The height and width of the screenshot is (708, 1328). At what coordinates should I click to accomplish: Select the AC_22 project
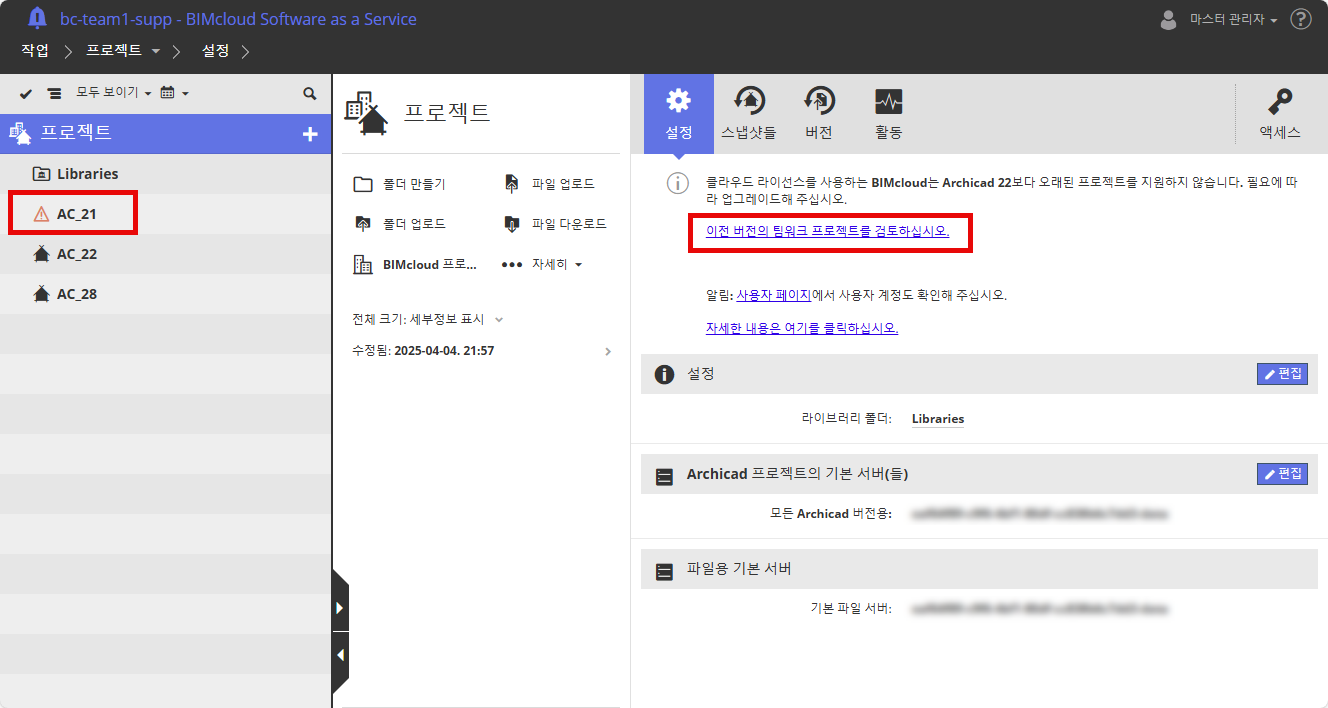166,254
